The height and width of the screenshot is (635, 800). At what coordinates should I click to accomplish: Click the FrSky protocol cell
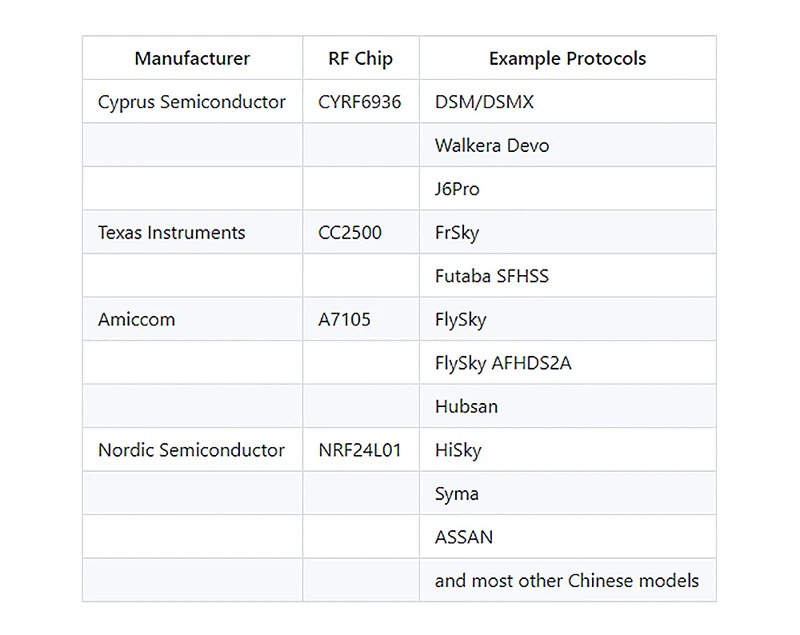(567, 232)
